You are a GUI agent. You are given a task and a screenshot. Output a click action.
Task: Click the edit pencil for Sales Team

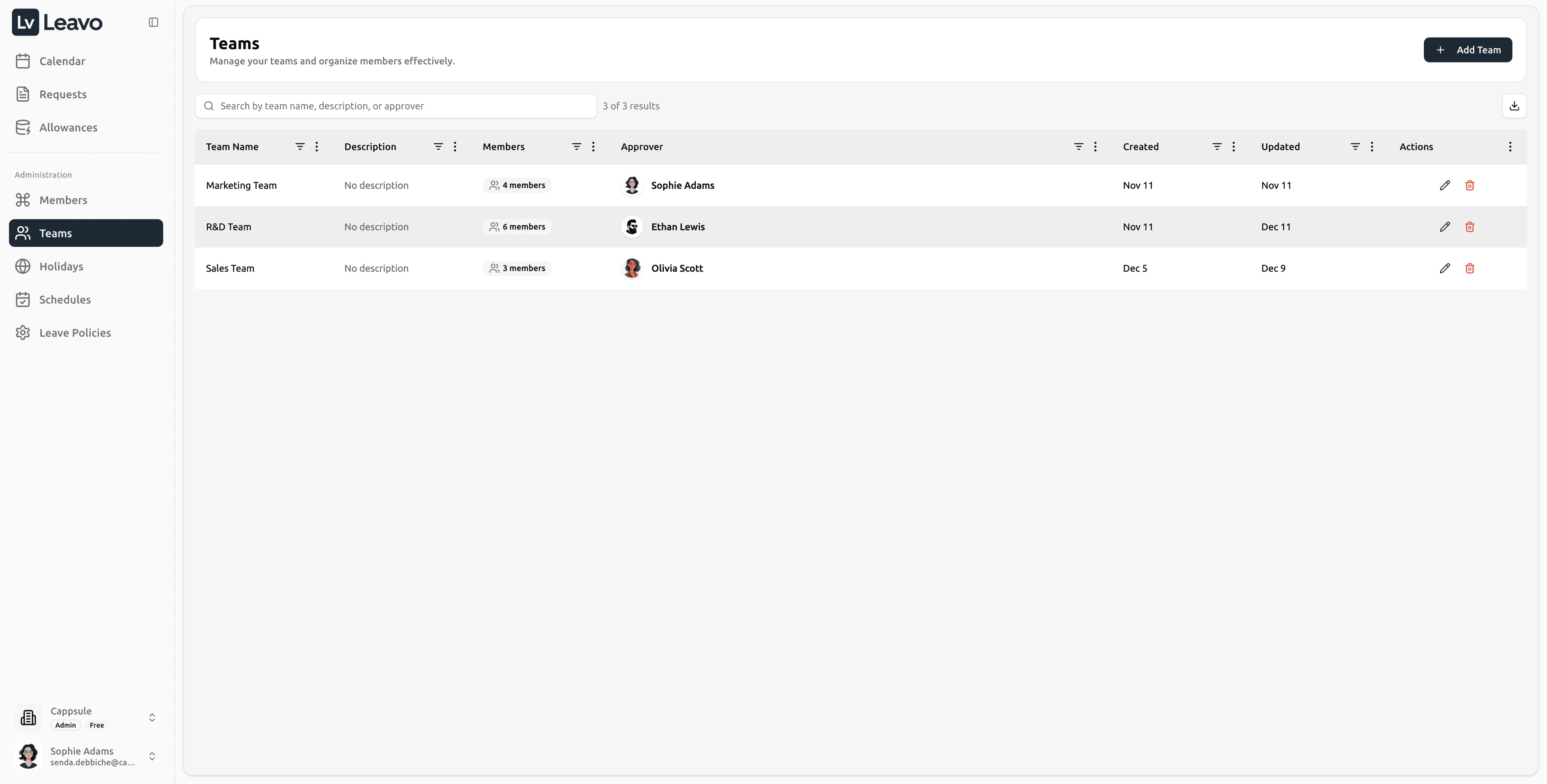[x=1444, y=268]
